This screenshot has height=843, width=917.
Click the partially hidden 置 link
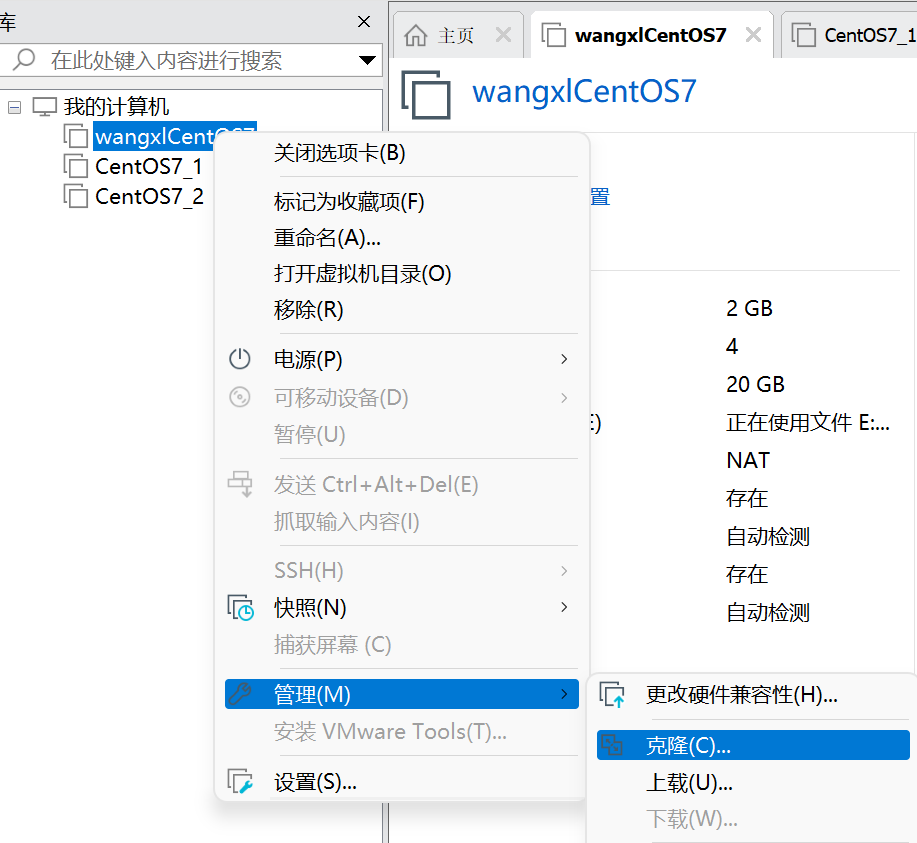pos(600,197)
